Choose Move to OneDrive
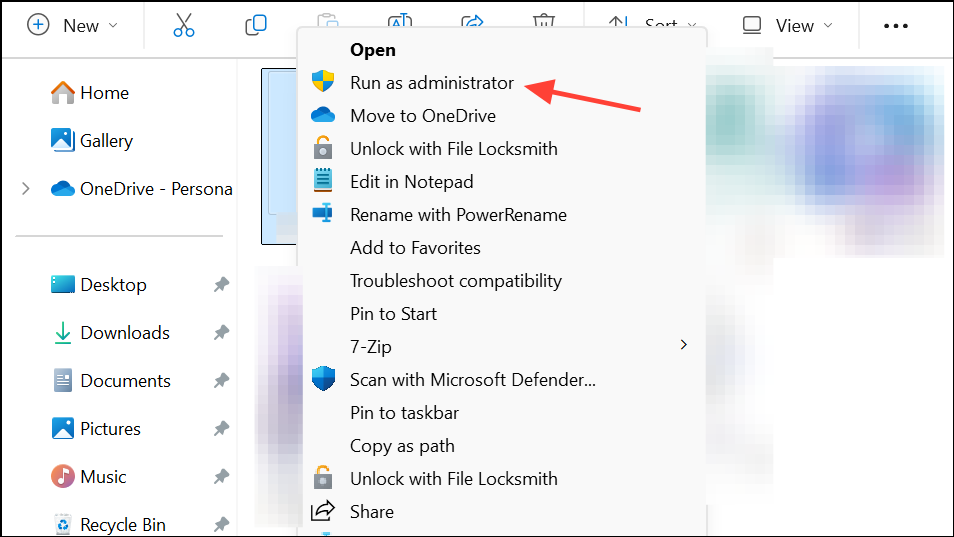The image size is (954, 537). tap(422, 116)
